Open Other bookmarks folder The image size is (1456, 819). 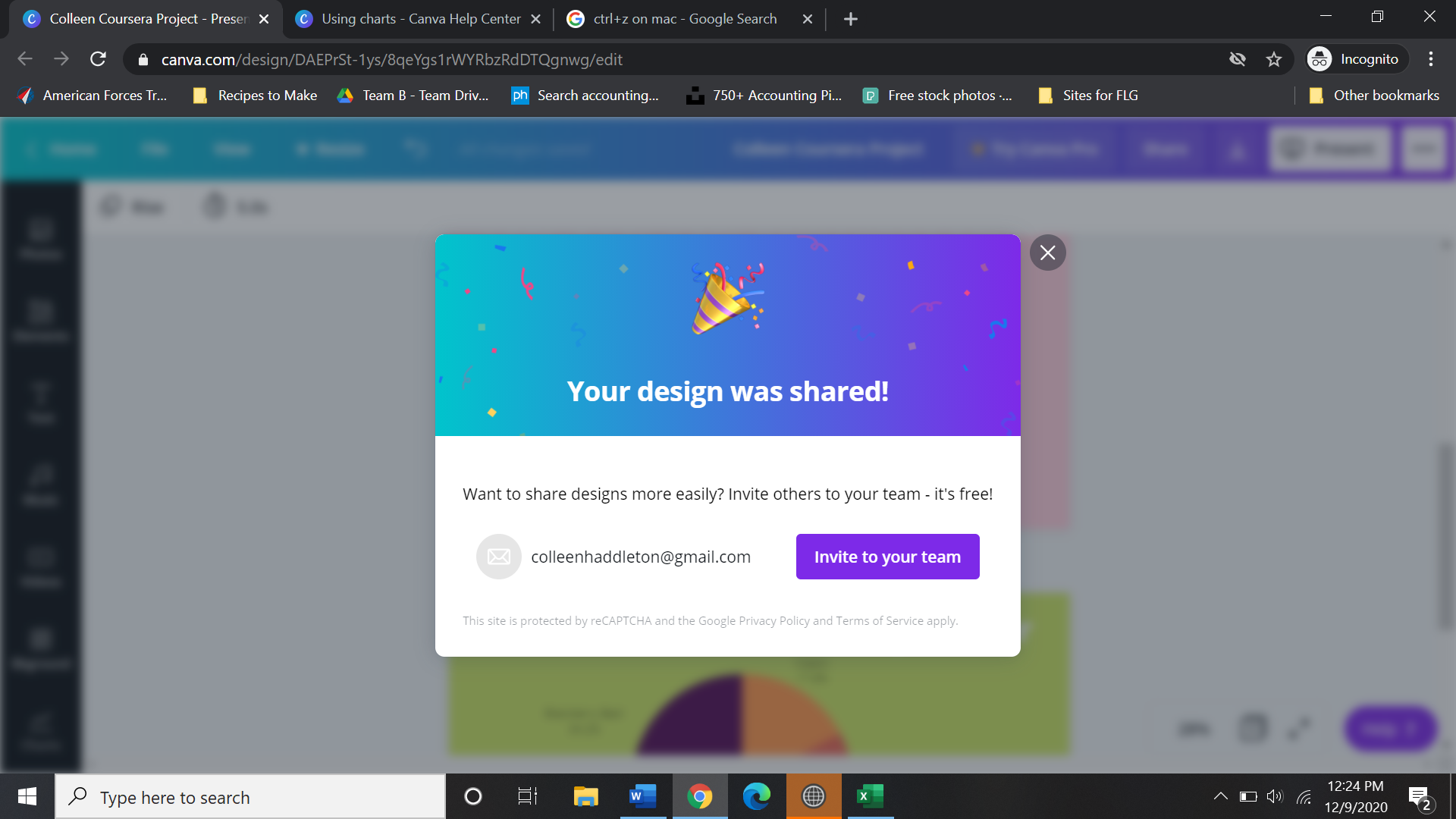[1374, 96]
